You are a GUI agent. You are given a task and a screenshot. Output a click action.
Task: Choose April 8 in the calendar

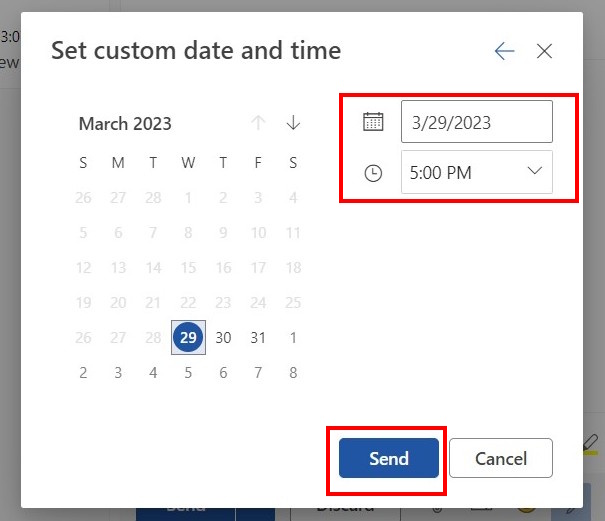(x=293, y=373)
